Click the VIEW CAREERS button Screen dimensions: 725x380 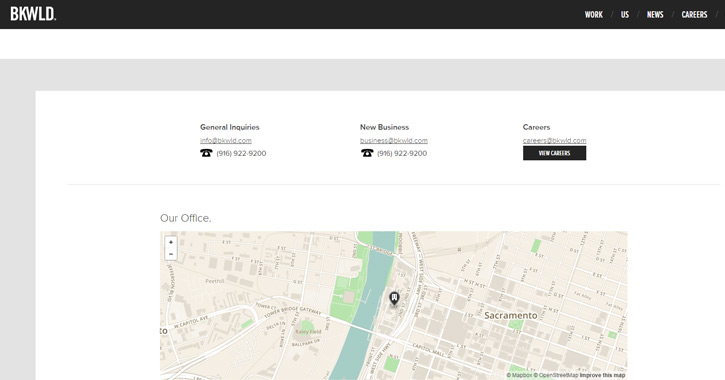(554, 153)
